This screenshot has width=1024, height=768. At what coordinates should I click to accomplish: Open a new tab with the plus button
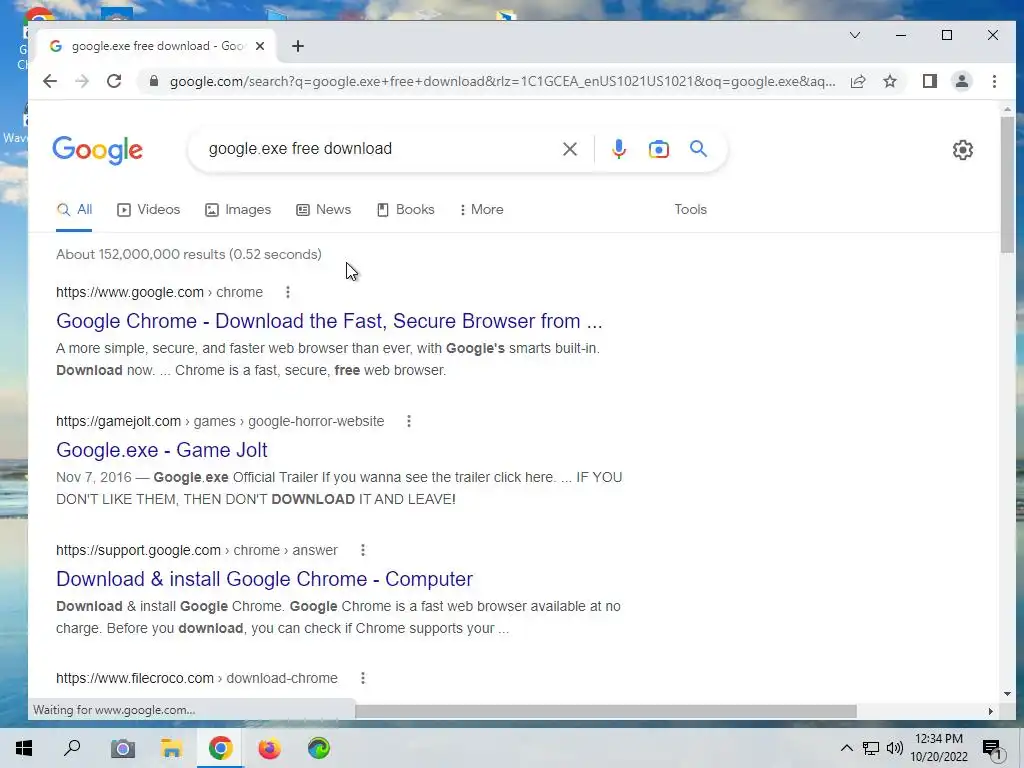pos(298,46)
